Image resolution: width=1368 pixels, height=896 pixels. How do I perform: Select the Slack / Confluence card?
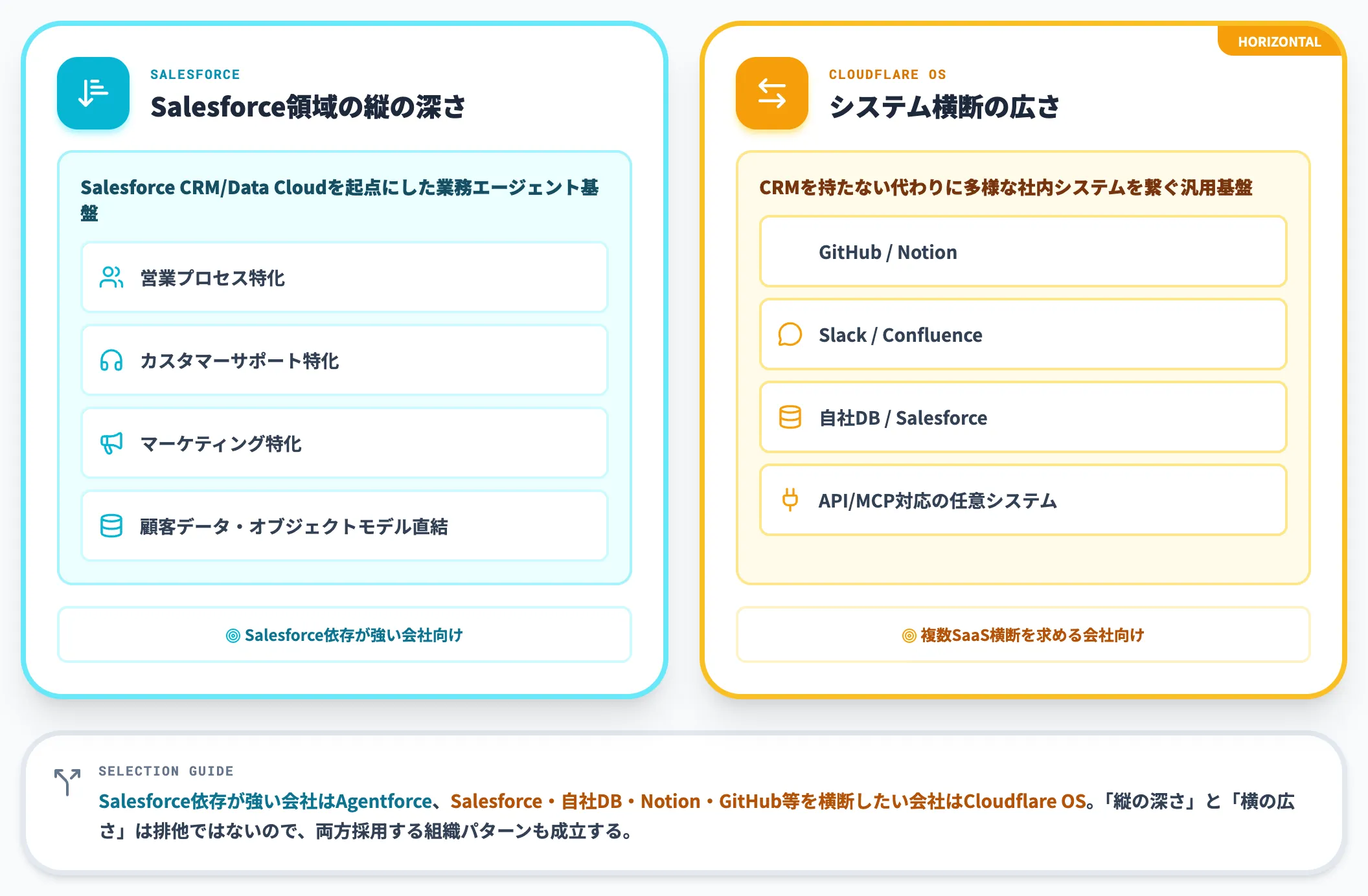[1023, 335]
